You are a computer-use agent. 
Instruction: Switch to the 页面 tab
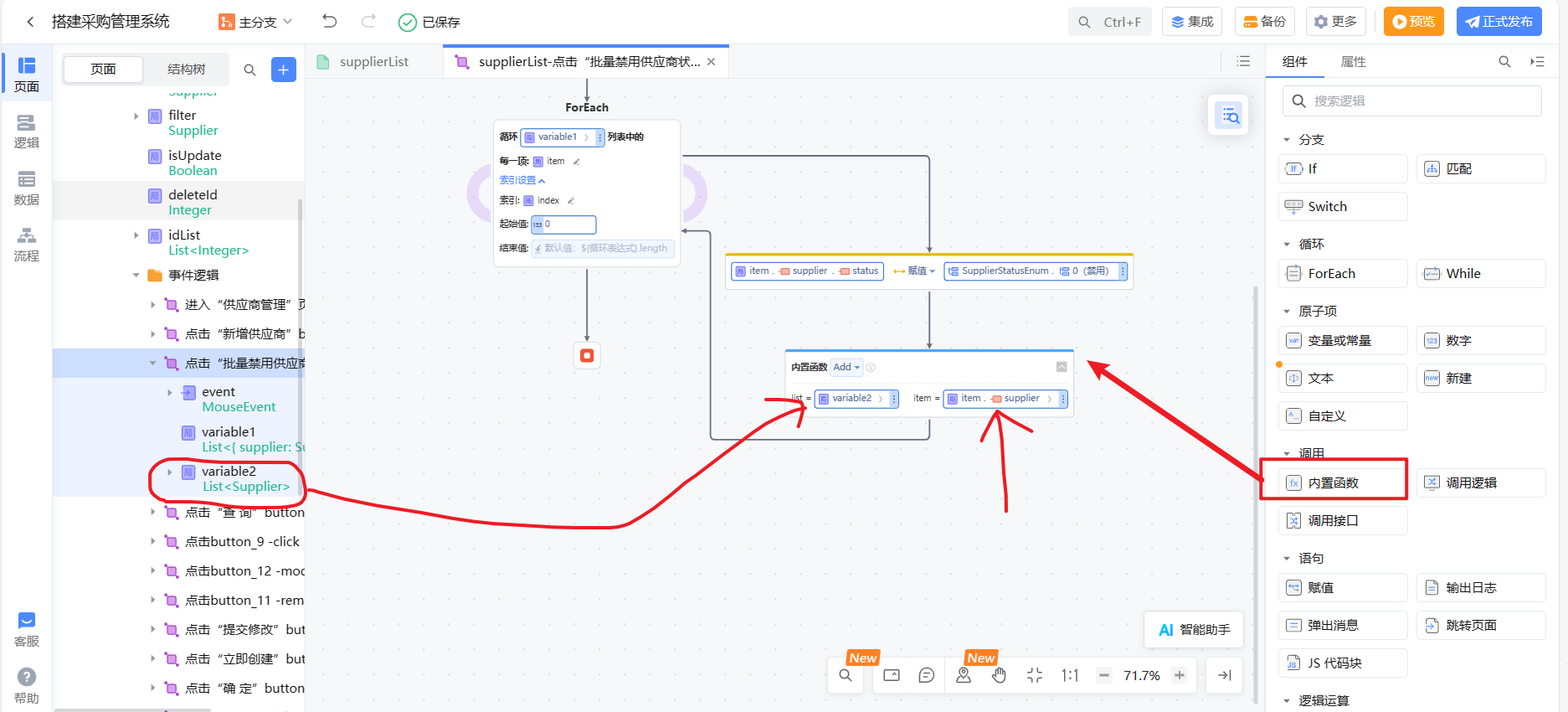(x=103, y=70)
